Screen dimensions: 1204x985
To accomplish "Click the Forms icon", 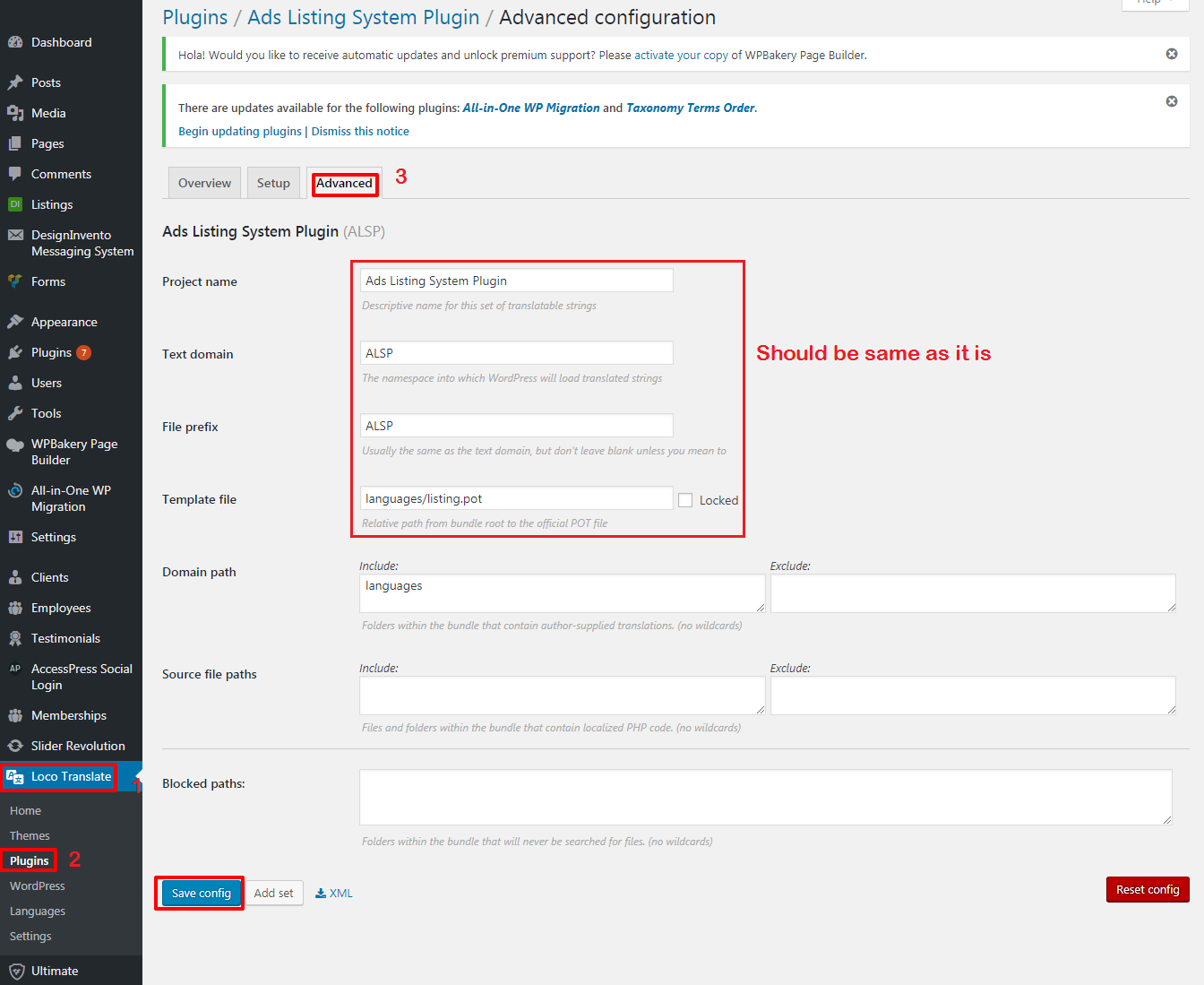I will tap(15, 281).
